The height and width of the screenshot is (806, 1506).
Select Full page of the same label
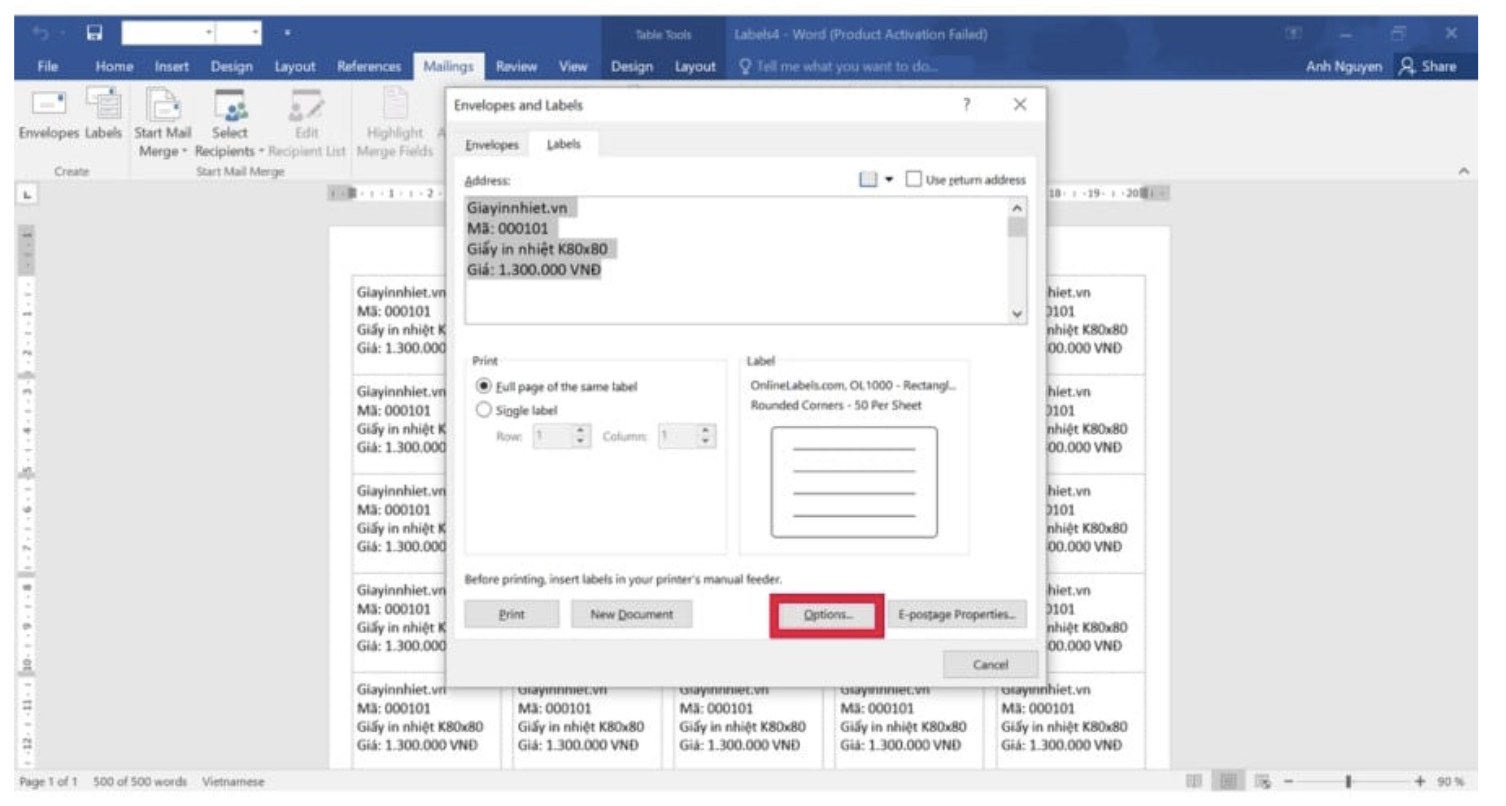[x=484, y=386]
